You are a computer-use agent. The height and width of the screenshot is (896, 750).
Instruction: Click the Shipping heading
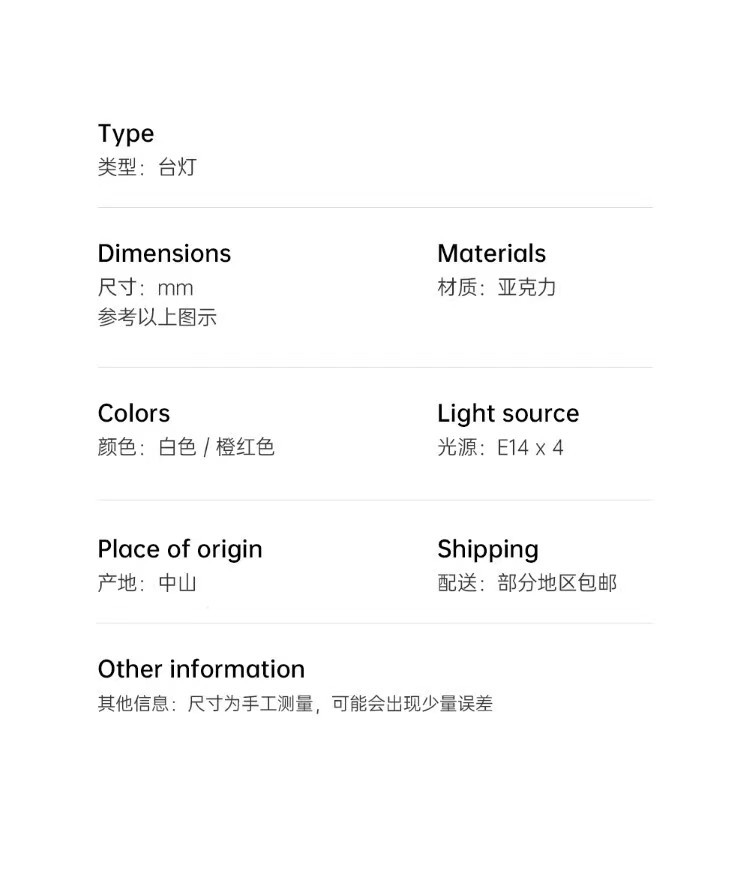coord(488,549)
